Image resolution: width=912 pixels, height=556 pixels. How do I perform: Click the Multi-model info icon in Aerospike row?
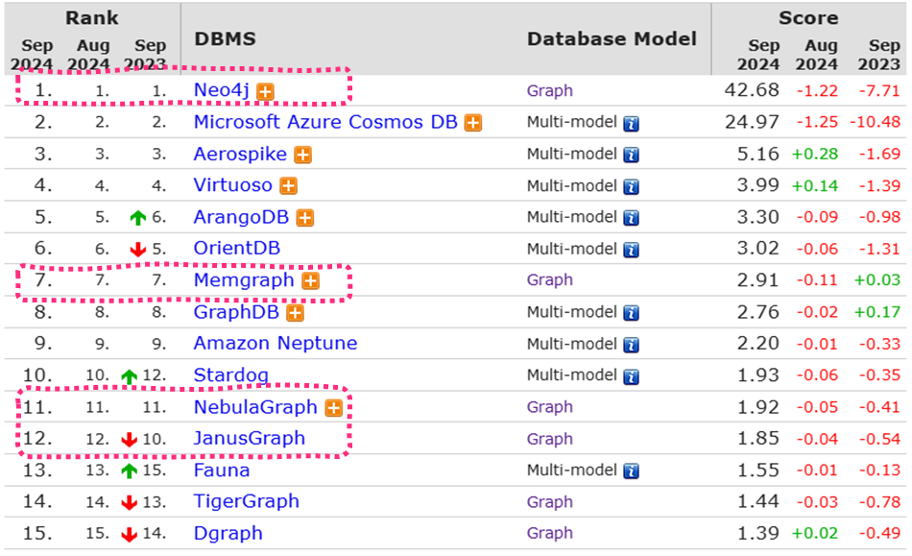(631, 155)
